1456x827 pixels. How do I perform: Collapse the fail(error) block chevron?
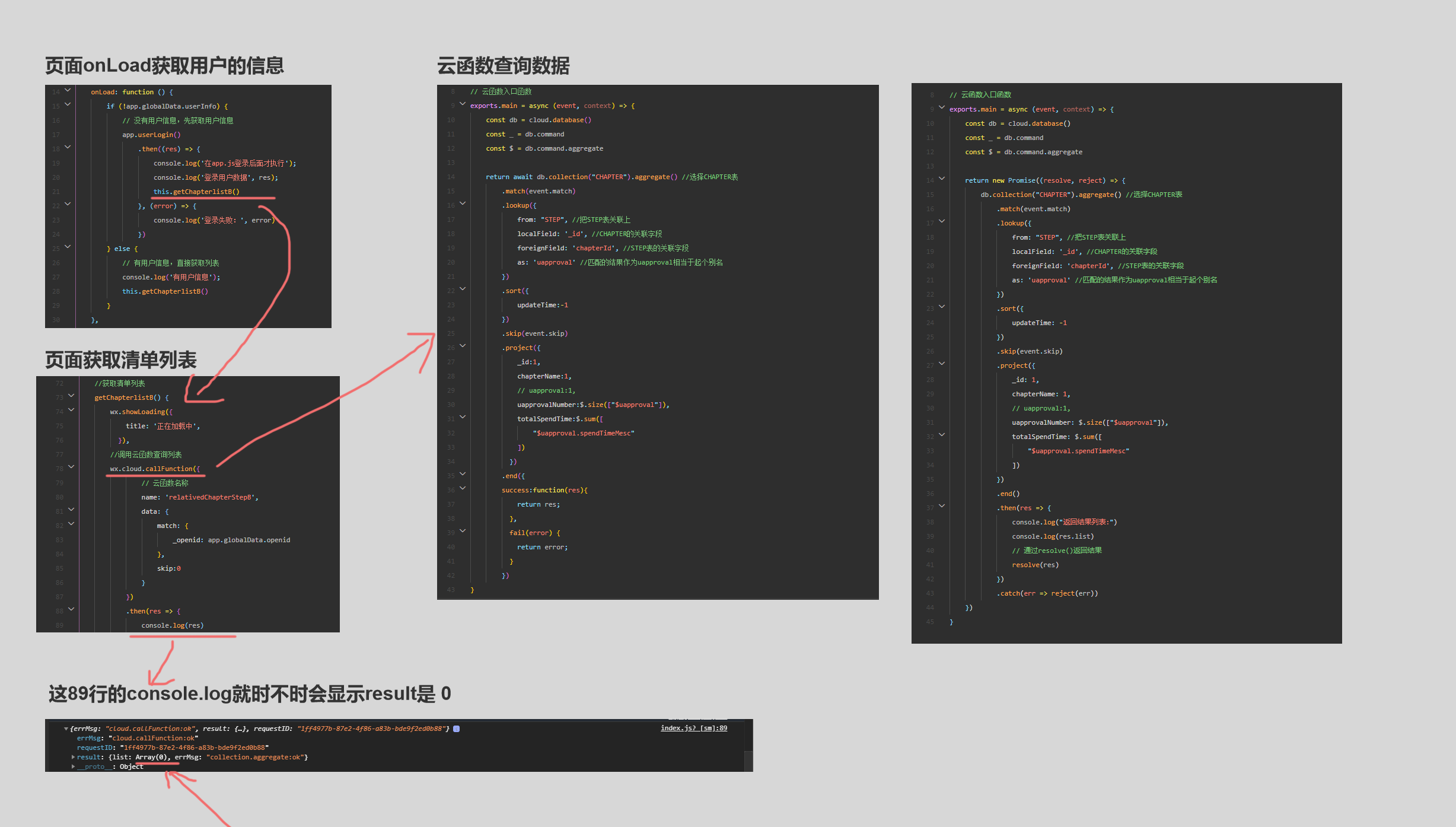(x=463, y=531)
